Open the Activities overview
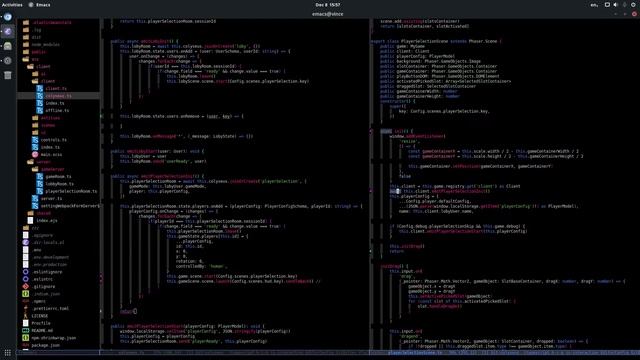 12,5
